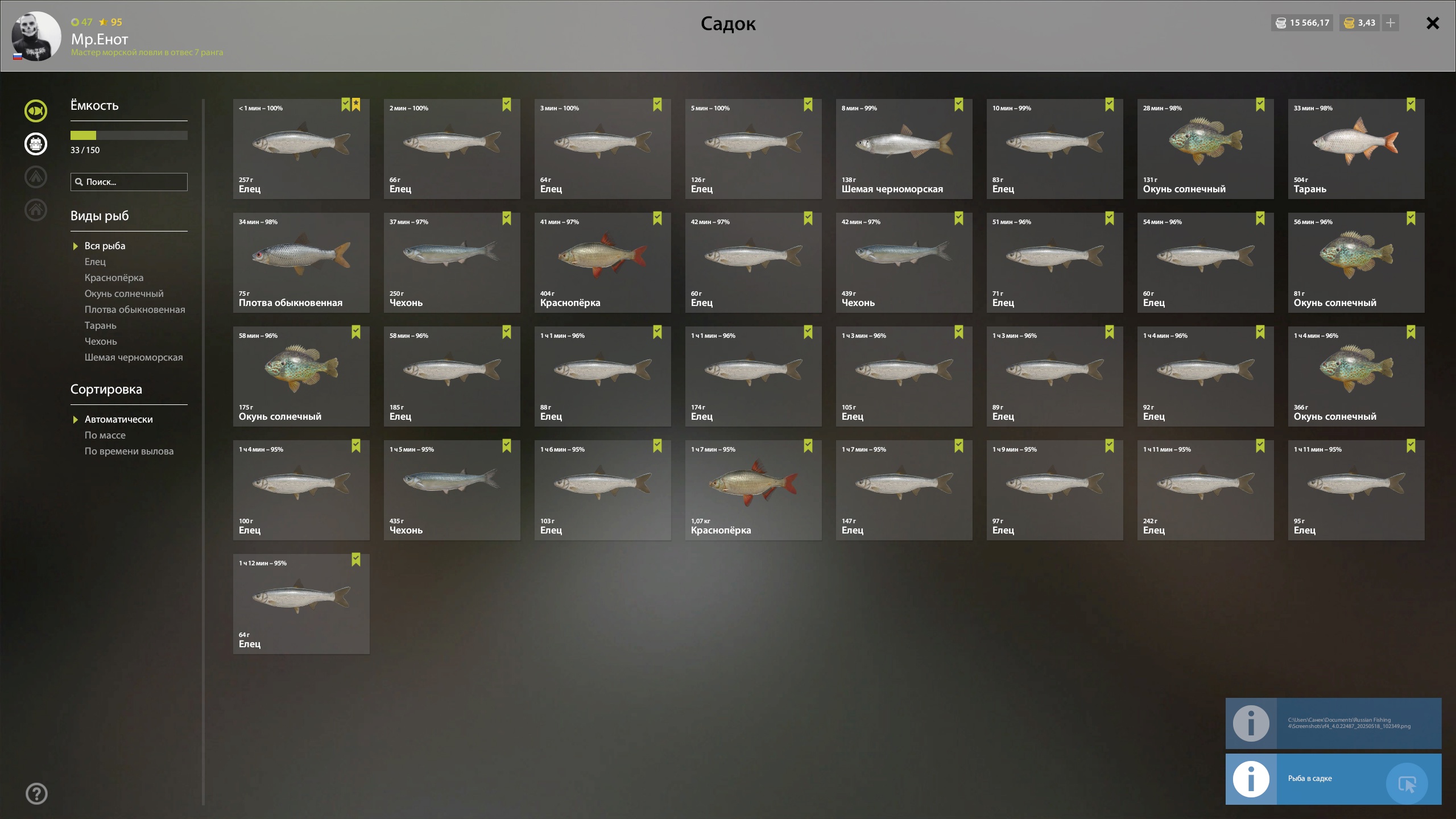1456x819 pixels.
Task: Open the info icon of the screenshot path notification
Action: [1251, 723]
